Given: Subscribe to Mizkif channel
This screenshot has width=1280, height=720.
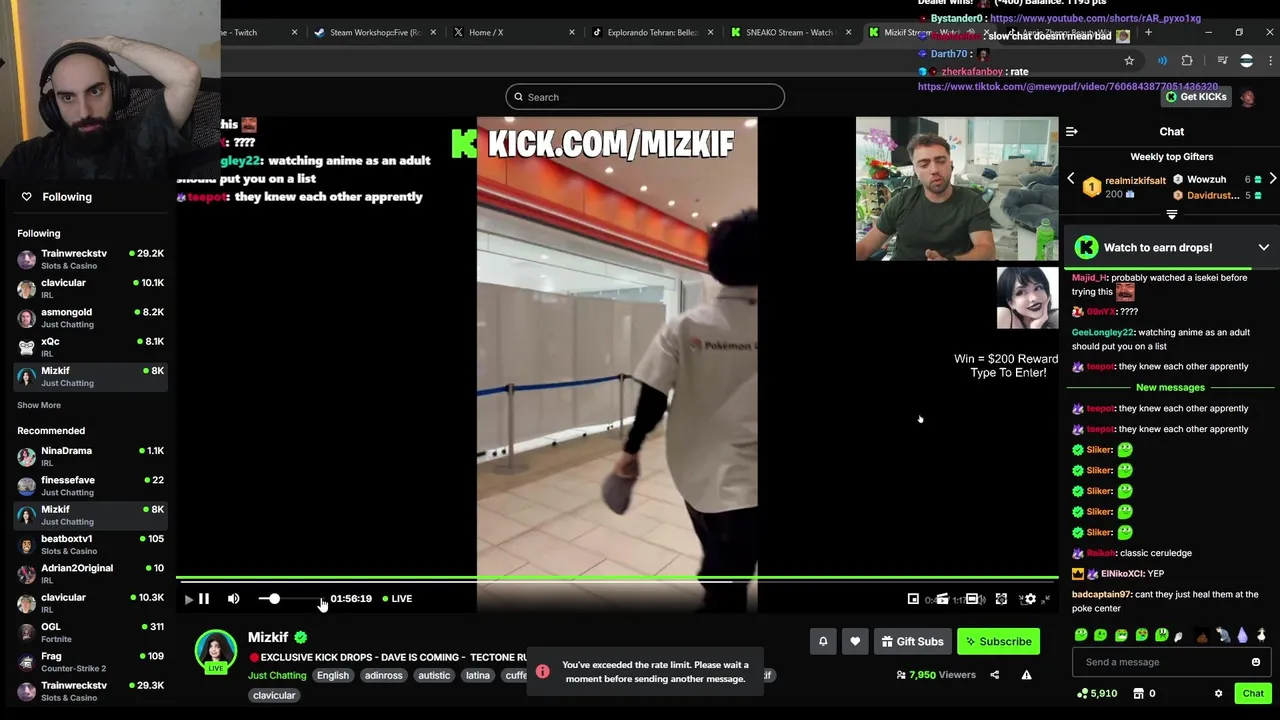Looking at the screenshot, I should pos(998,641).
